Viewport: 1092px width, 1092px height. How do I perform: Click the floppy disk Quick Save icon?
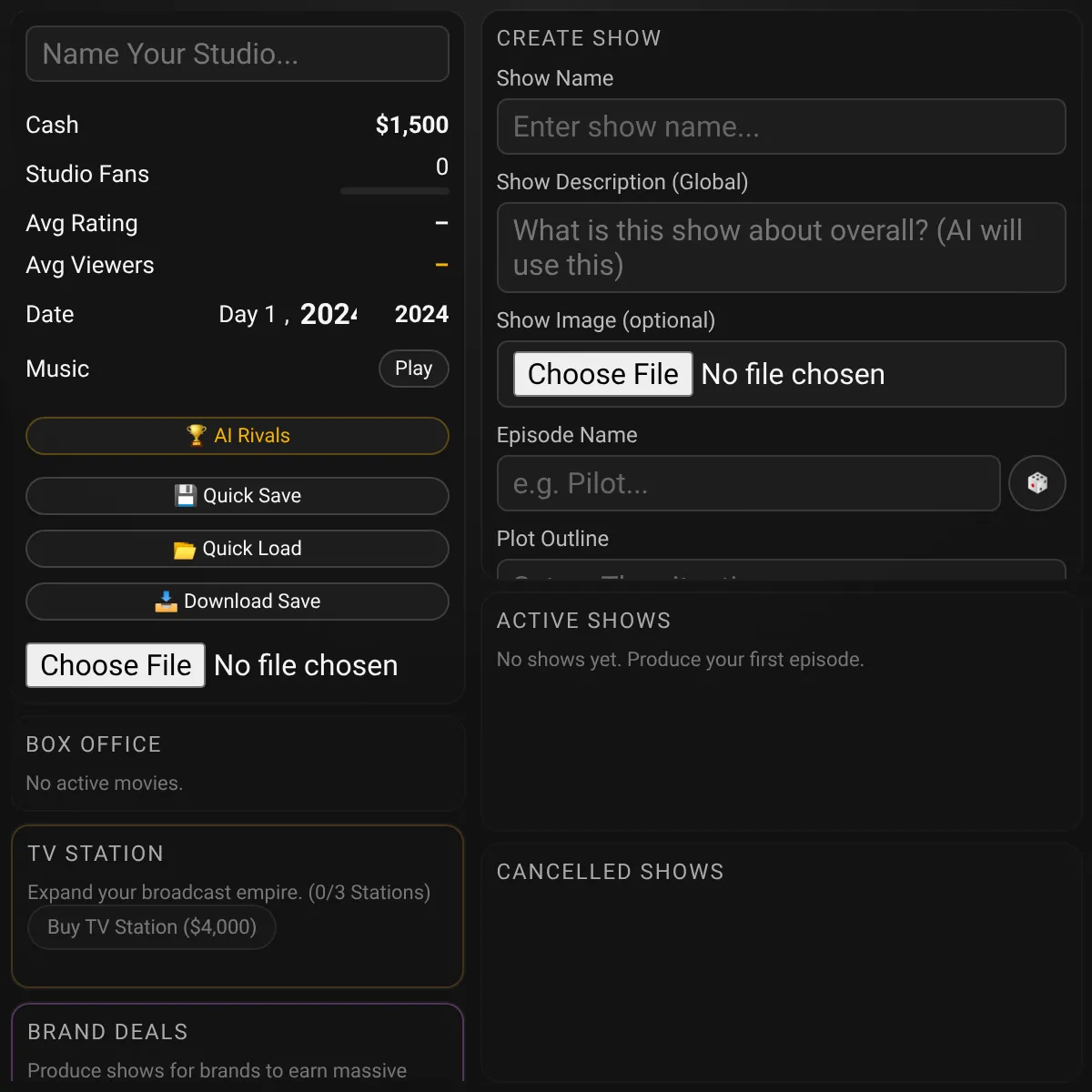[186, 496]
